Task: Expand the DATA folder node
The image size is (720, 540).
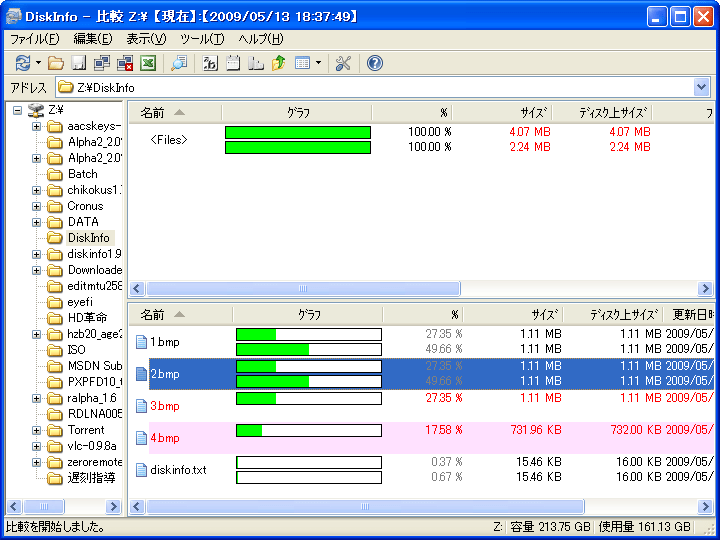Action: [x=36, y=222]
